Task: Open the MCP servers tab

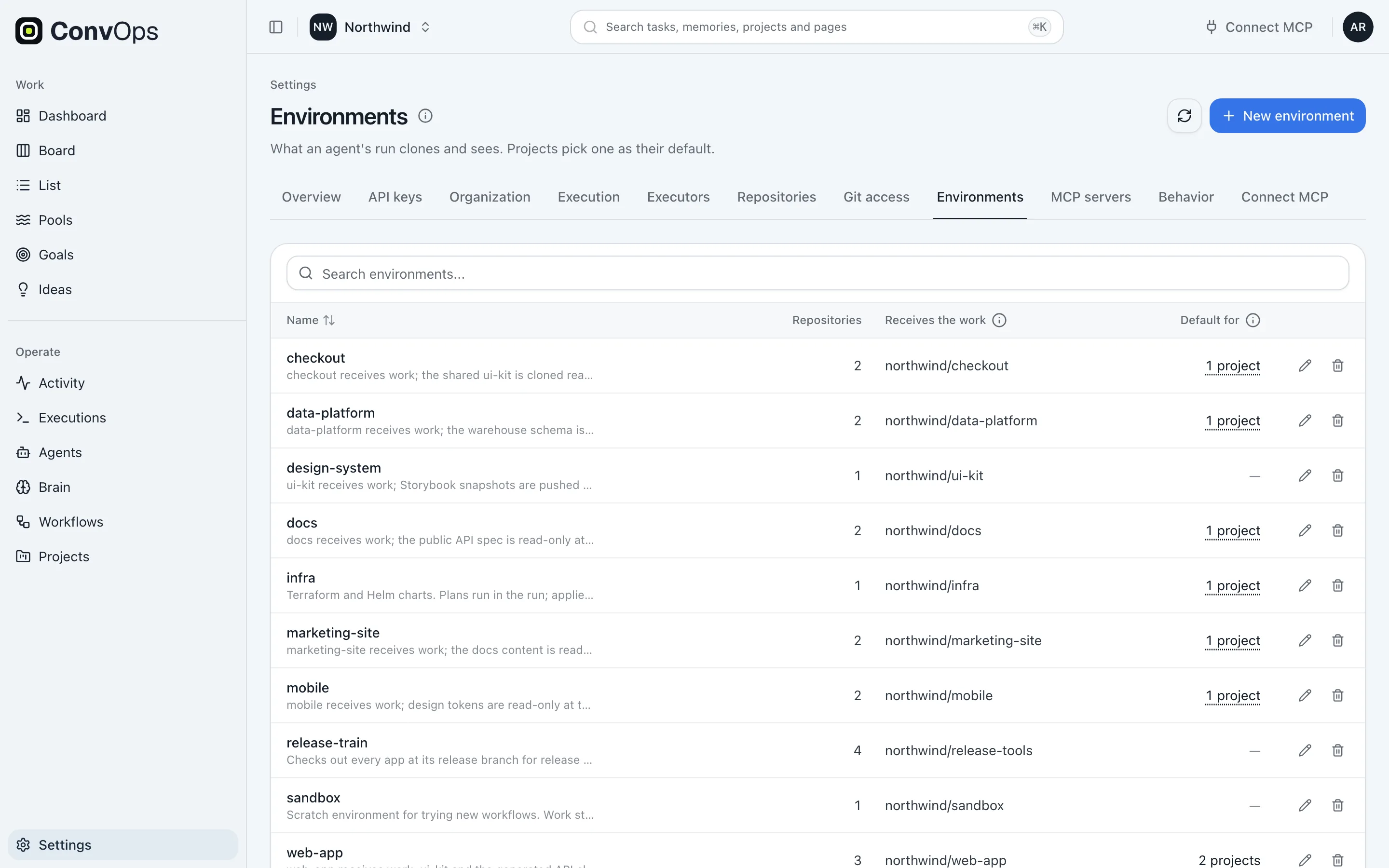Action: tap(1090, 197)
